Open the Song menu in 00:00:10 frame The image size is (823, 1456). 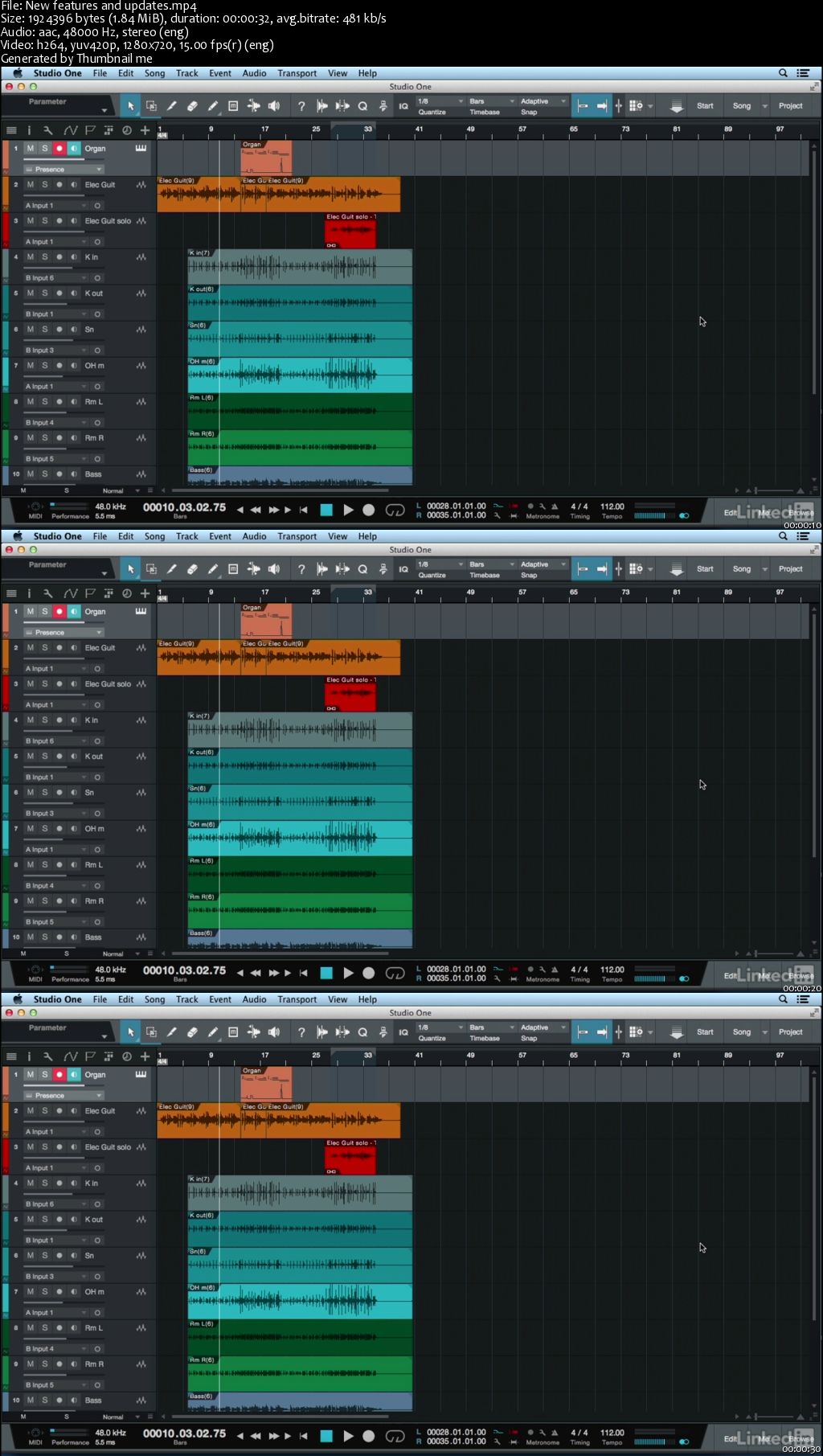[x=154, y=73]
